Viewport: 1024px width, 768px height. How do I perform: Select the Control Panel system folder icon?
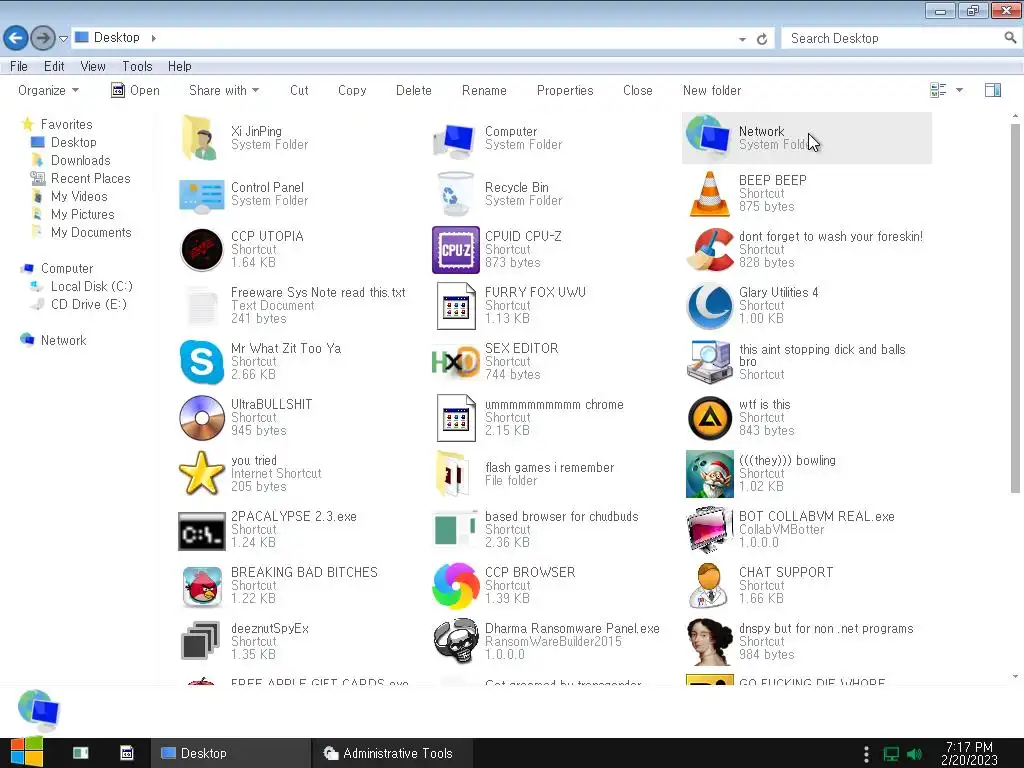coord(201,196)
